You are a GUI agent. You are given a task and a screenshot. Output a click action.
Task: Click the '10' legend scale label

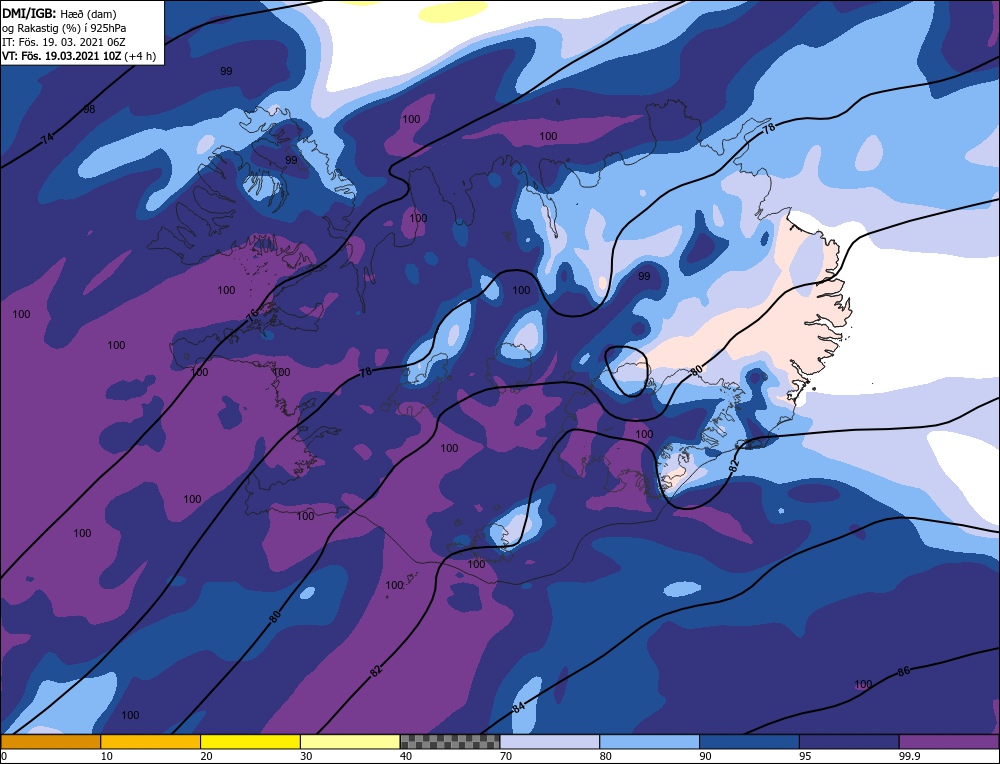tap(106, 756)
